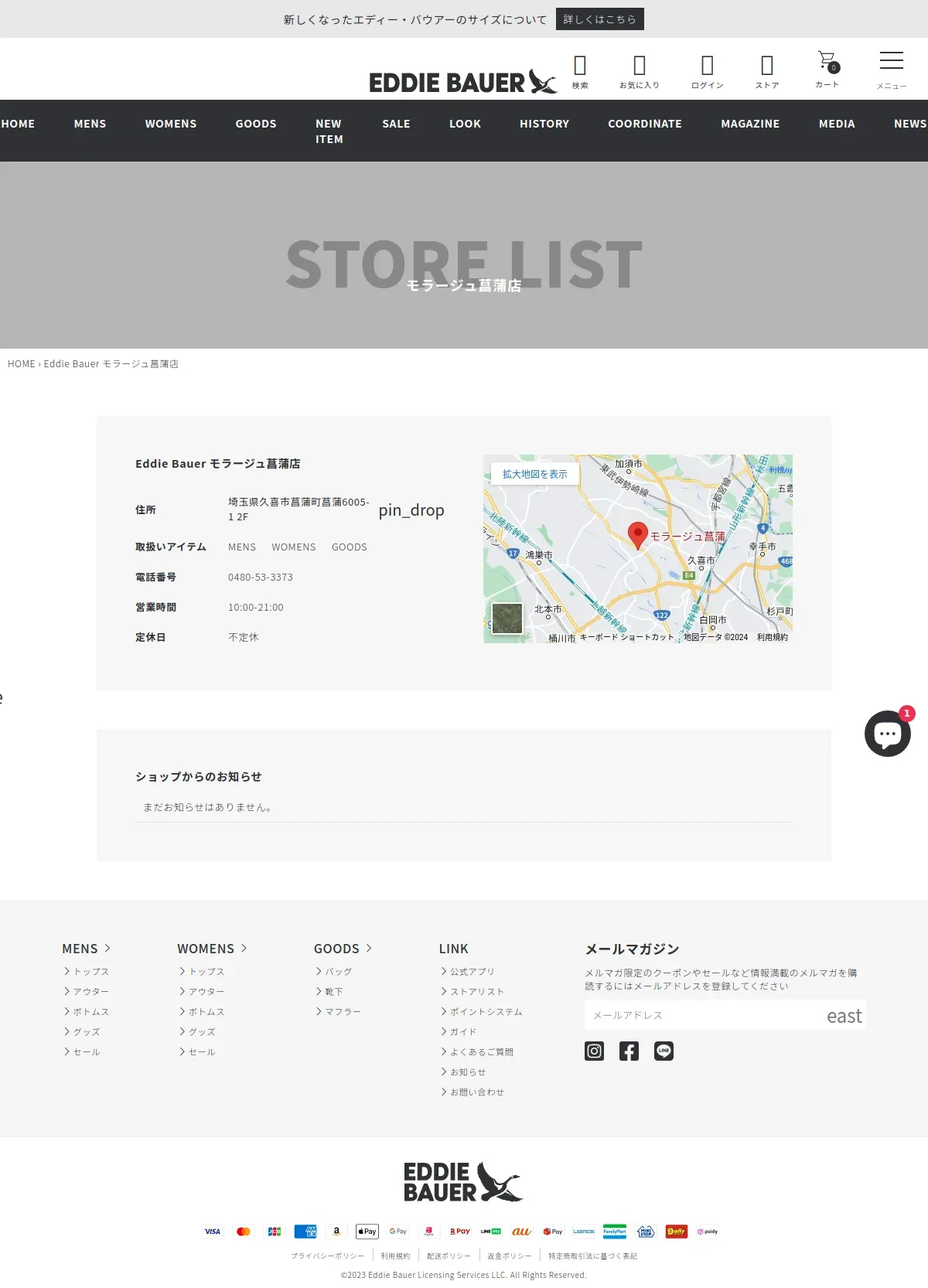The height and width of the screenshot is (1288, 928).
Task: Open GOODS in navigation bar
Action: 256,124
